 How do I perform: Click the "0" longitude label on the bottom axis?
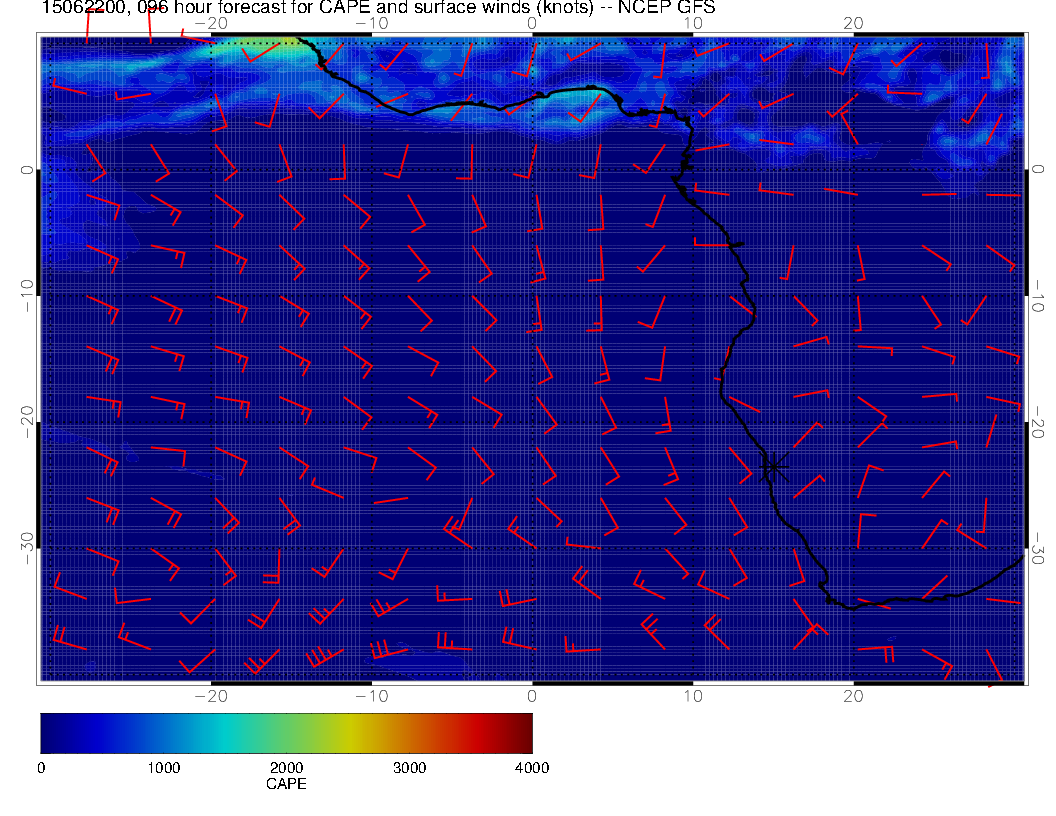(x=532, y=696)
